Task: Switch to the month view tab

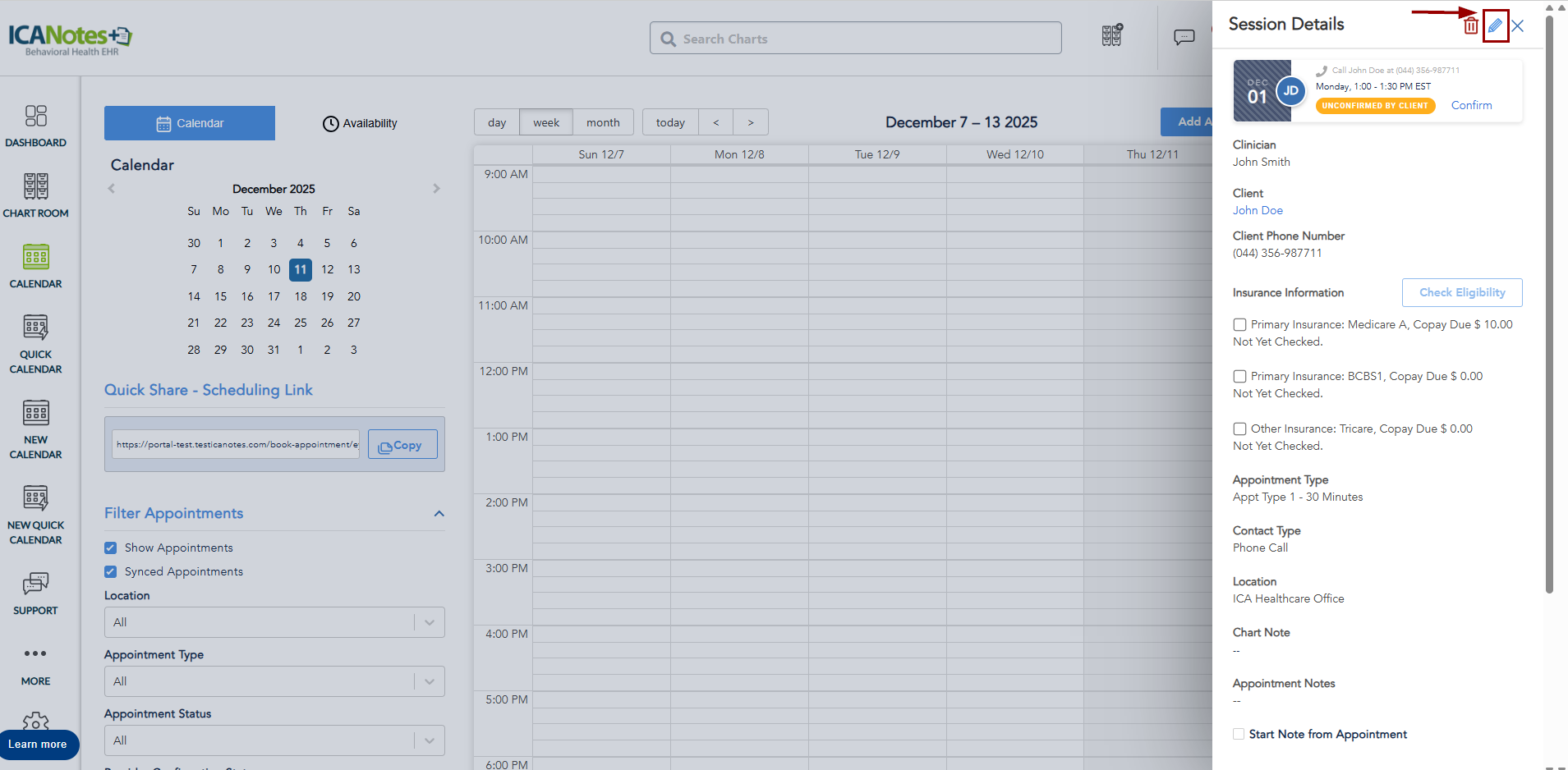Action: click(603, 122)
